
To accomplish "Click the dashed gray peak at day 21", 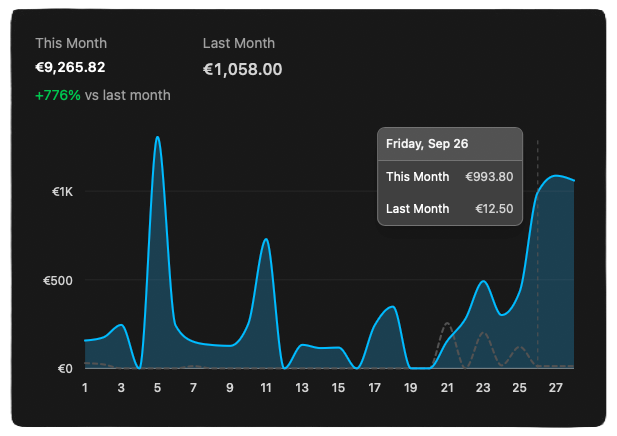I will 446,324.
